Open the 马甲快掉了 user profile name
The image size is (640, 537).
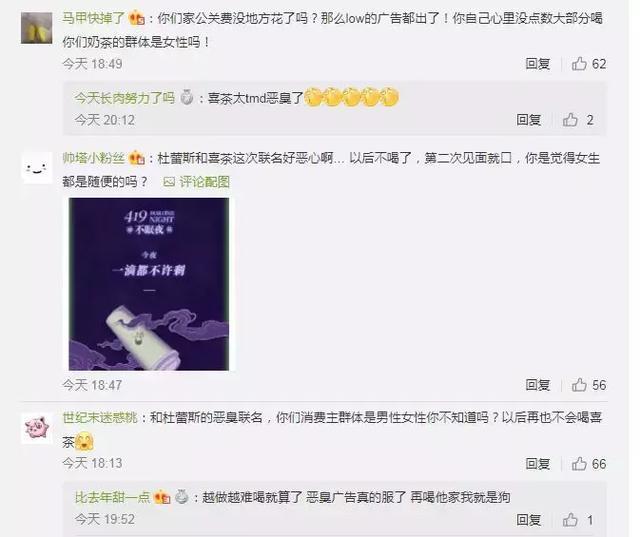coord(93,18)
